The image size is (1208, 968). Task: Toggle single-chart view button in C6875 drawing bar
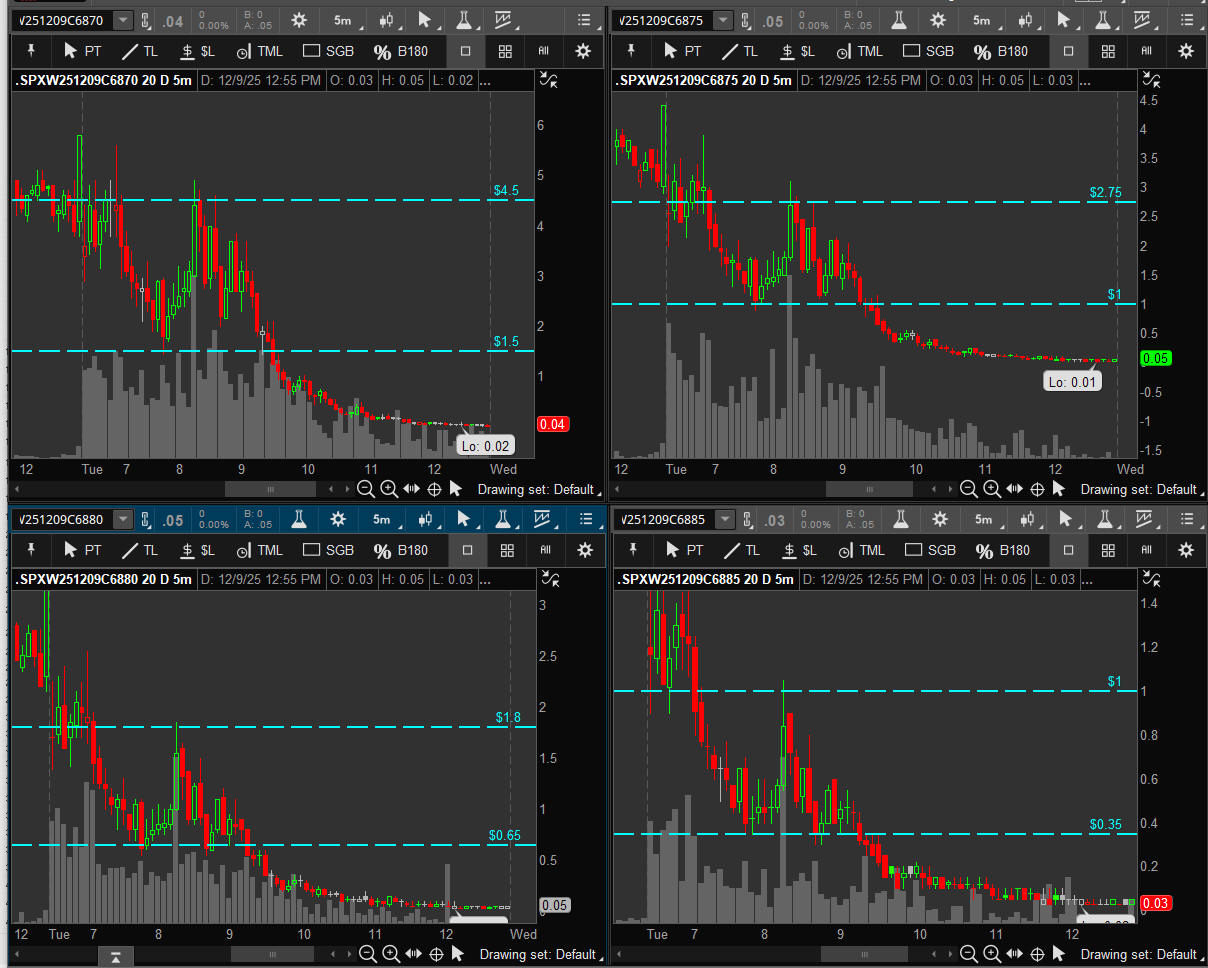(1068, 51)
